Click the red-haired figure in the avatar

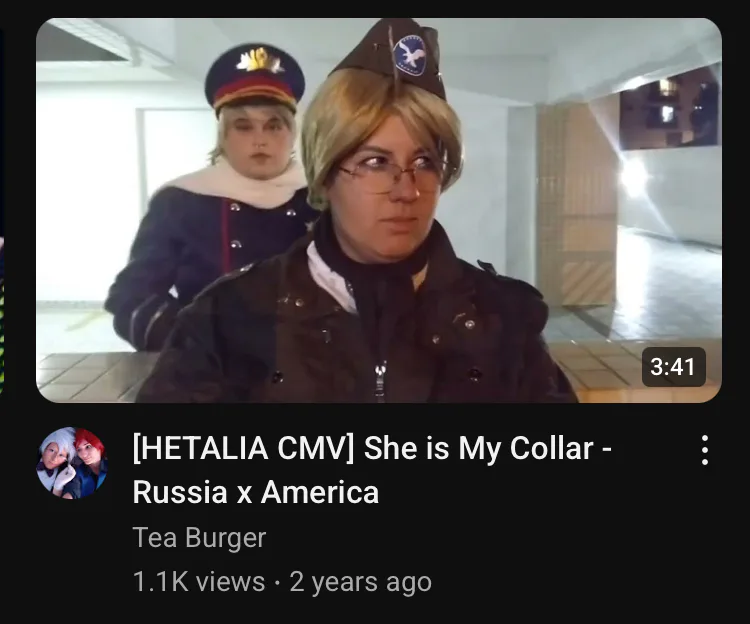[90, 460]
